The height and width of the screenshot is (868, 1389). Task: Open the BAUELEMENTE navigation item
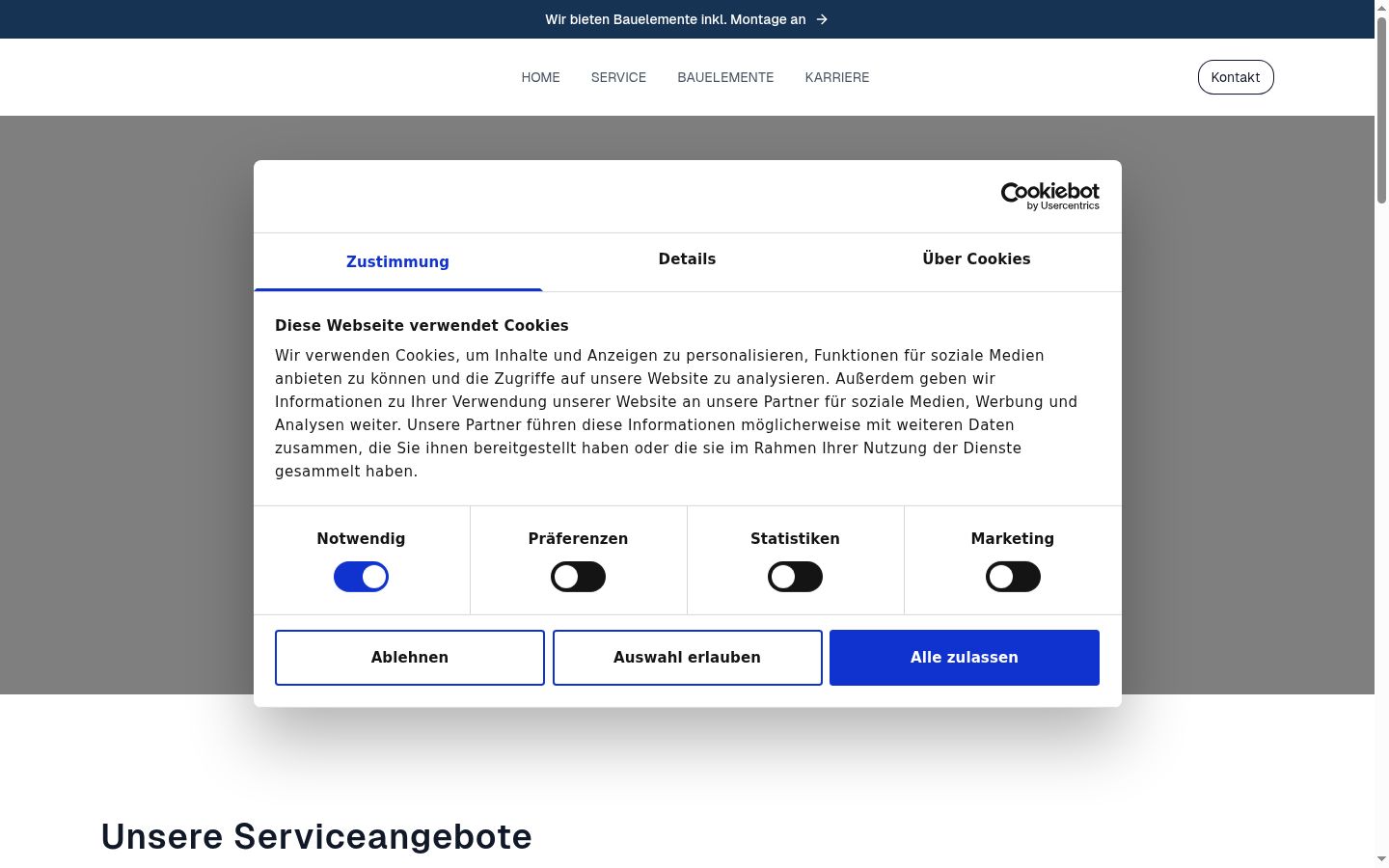tap(725, 77)
